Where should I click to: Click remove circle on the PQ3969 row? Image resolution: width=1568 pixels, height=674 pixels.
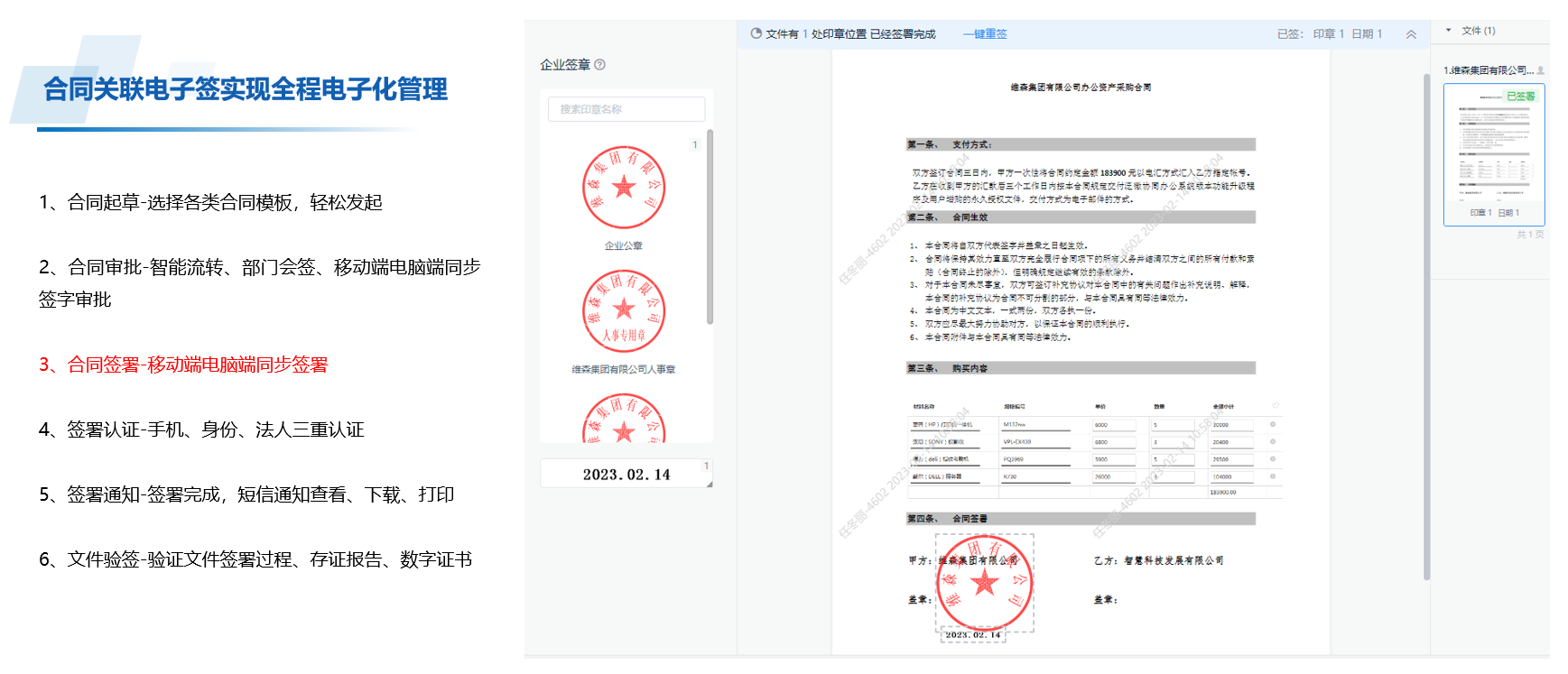(x=1273, y=458)
